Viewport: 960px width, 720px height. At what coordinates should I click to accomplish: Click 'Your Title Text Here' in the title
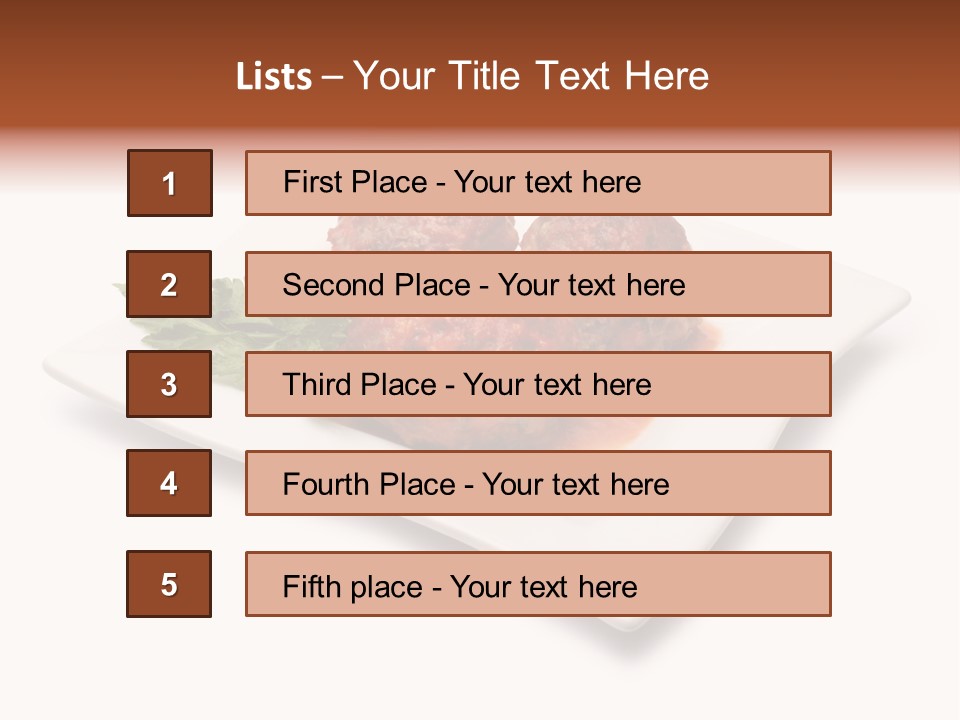click(x=531, y=77)
